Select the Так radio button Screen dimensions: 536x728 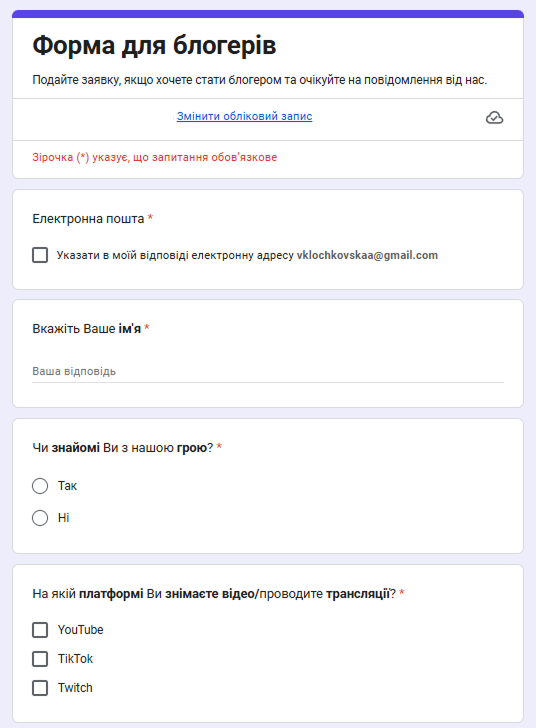[x=40, y=486]
